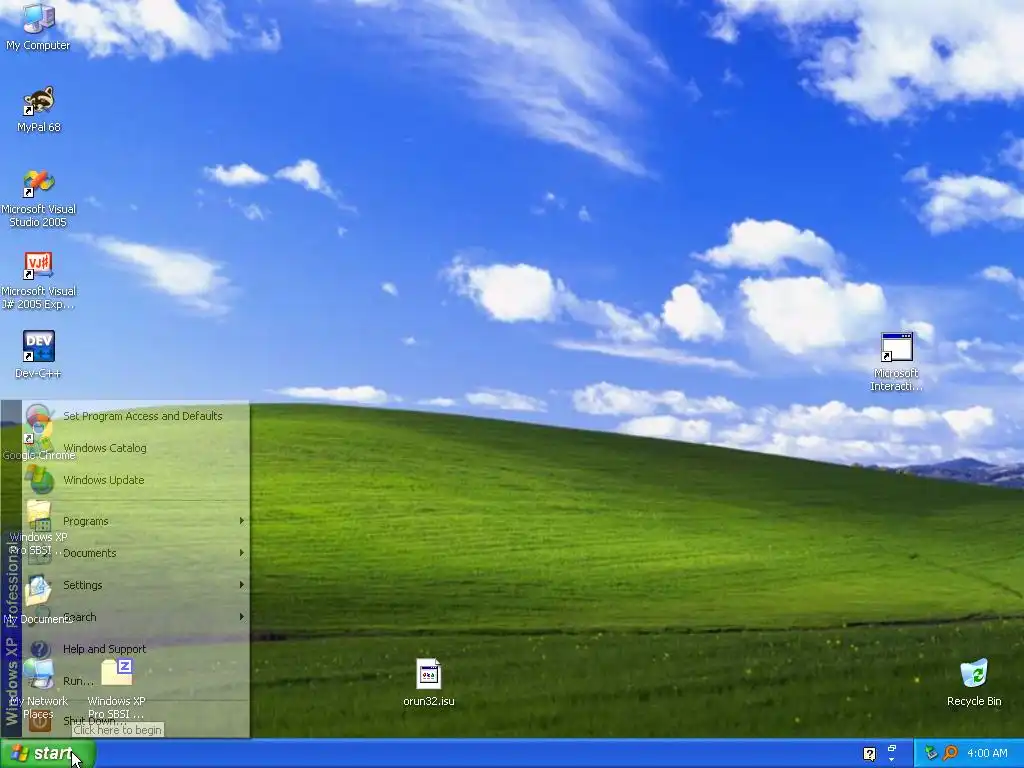Click the 4:00 AM clock
Screen dimensions: 1024x768
[987, 754]
